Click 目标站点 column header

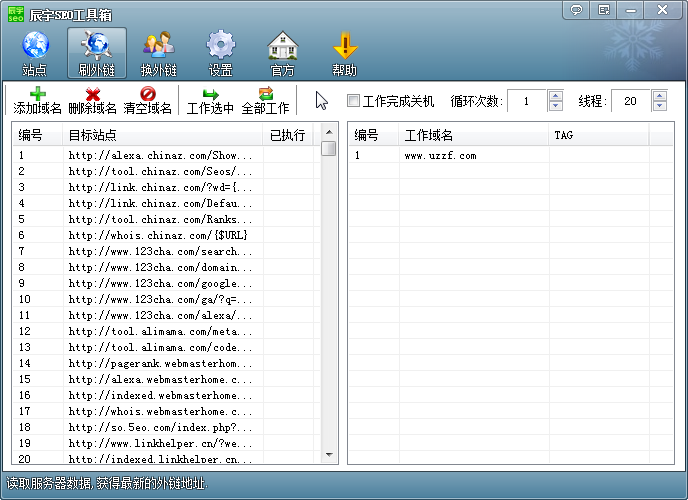point(163,135)
